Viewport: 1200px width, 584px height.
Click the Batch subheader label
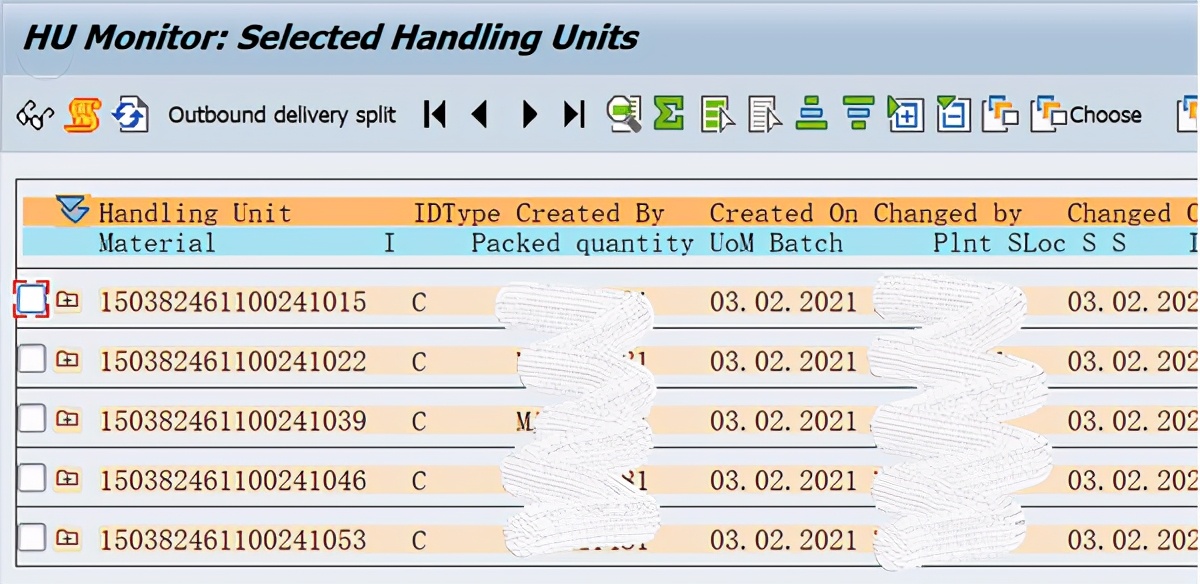(806, 242)
